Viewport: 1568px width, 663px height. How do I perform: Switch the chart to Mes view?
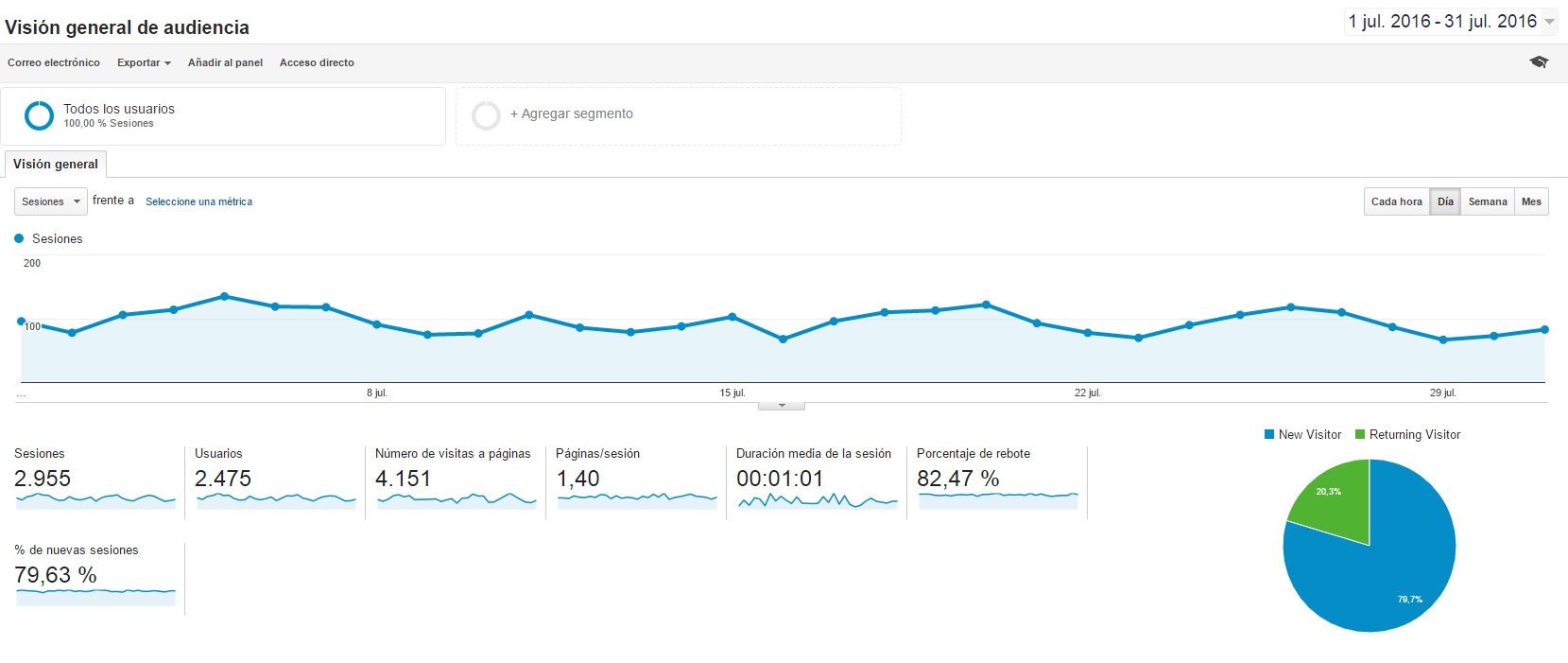click(1531, 201)
